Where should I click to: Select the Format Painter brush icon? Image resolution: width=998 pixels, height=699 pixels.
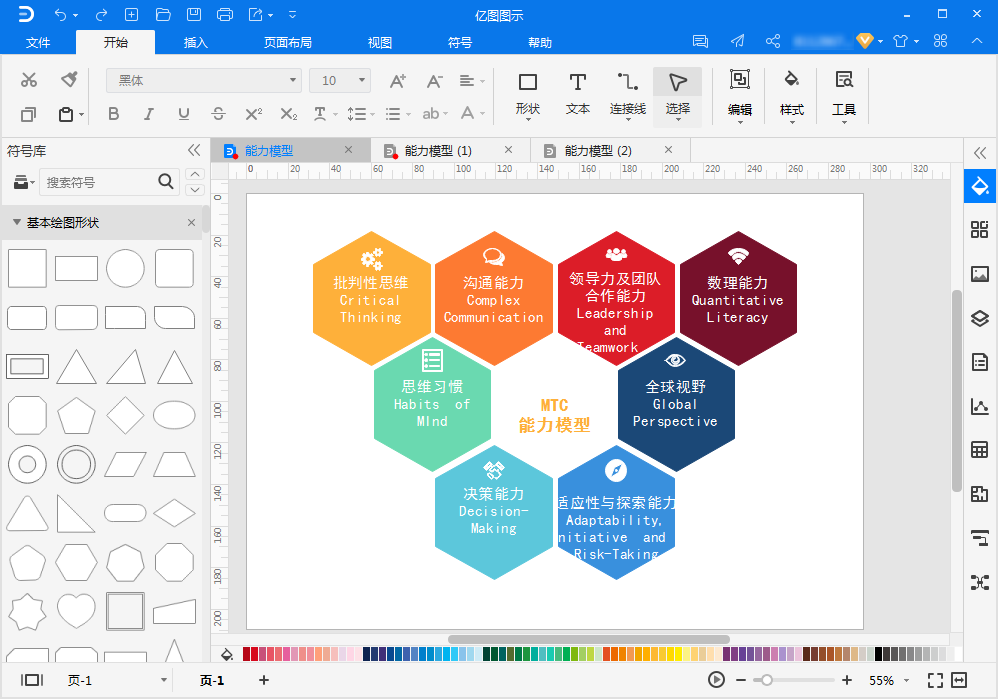[x=69, y=80]
